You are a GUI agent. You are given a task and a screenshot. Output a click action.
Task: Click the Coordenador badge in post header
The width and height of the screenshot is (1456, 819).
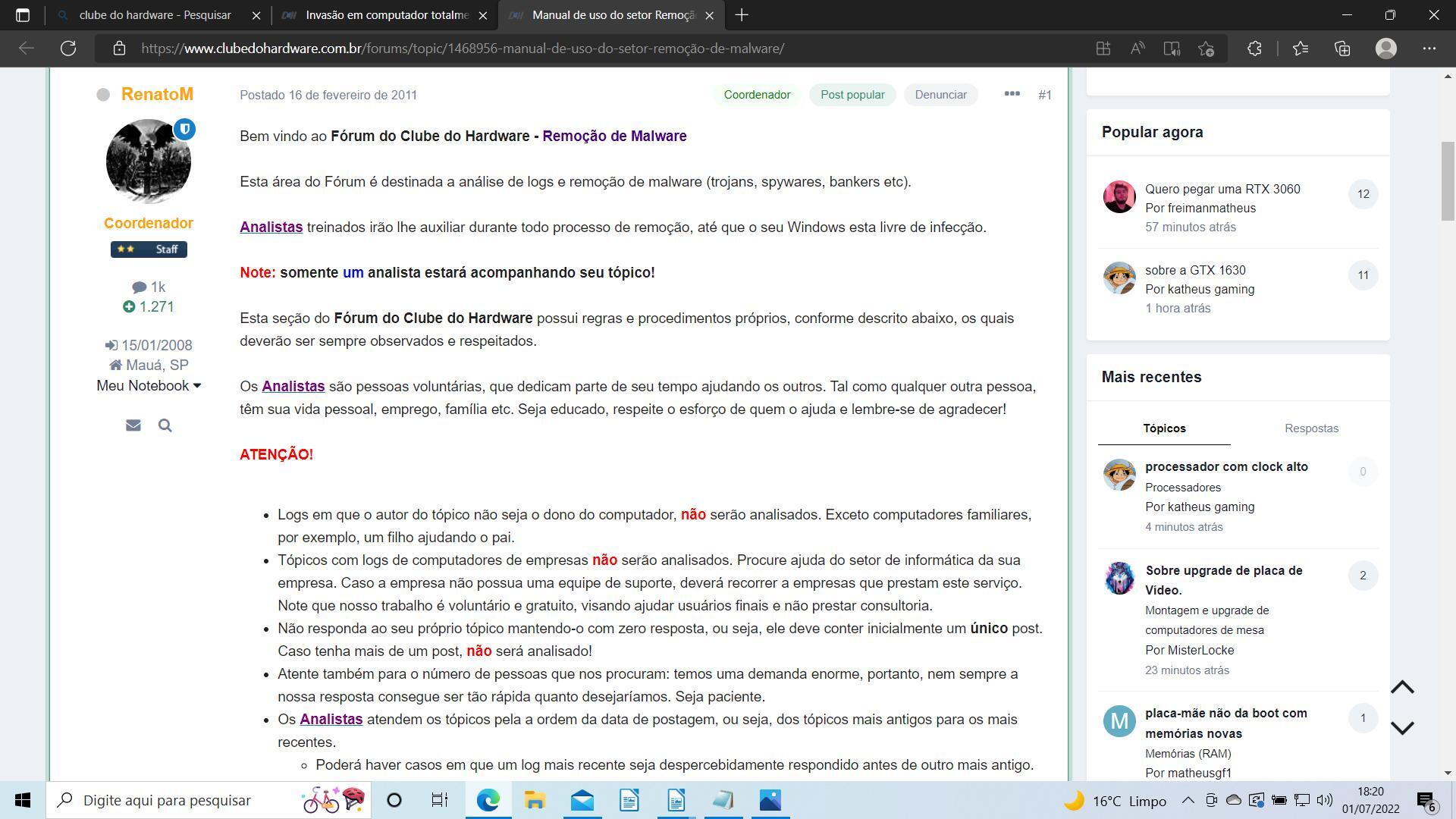[x=757, y=95]
